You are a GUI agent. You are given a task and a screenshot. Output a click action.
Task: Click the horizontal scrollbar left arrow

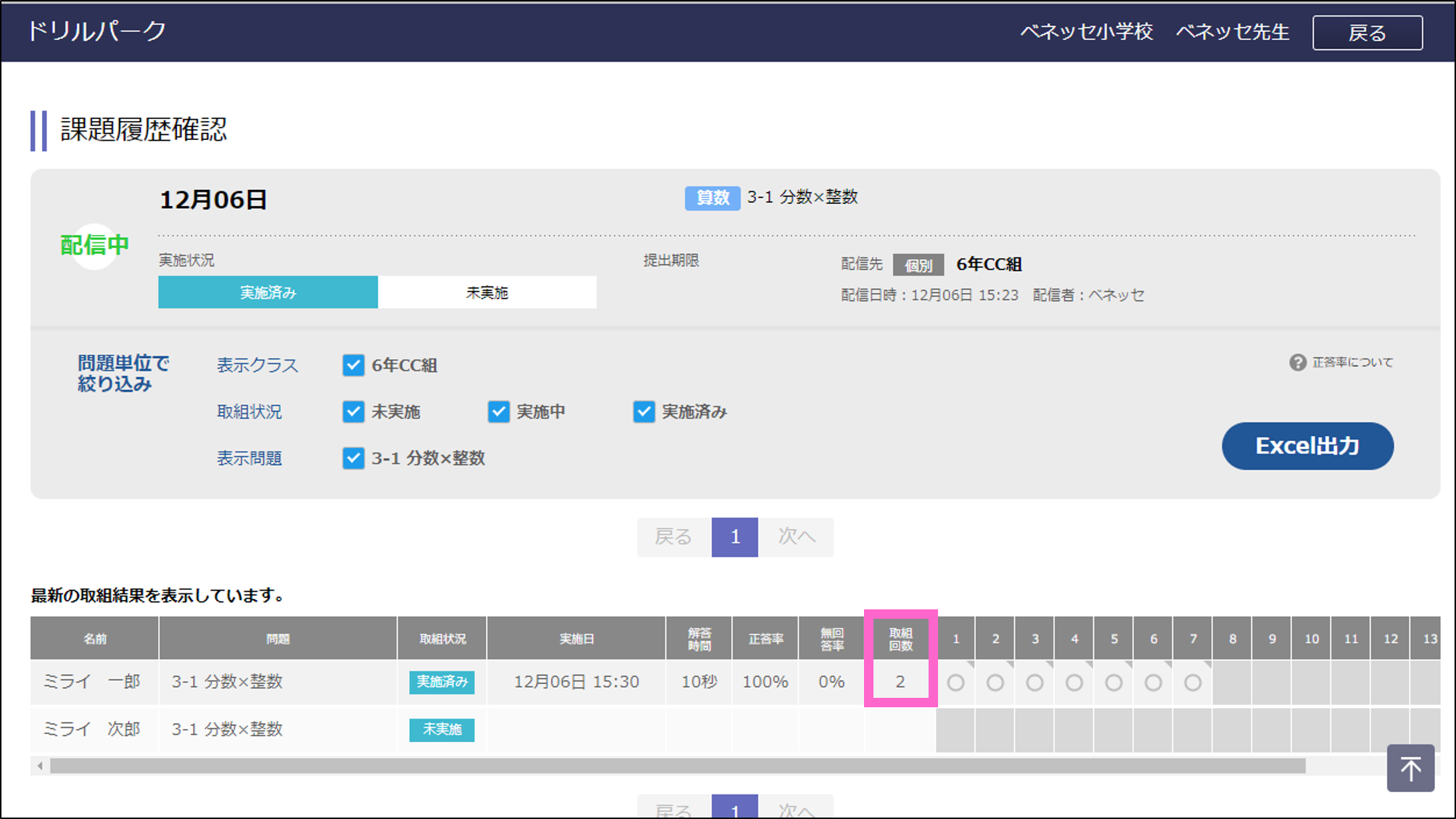40,766
